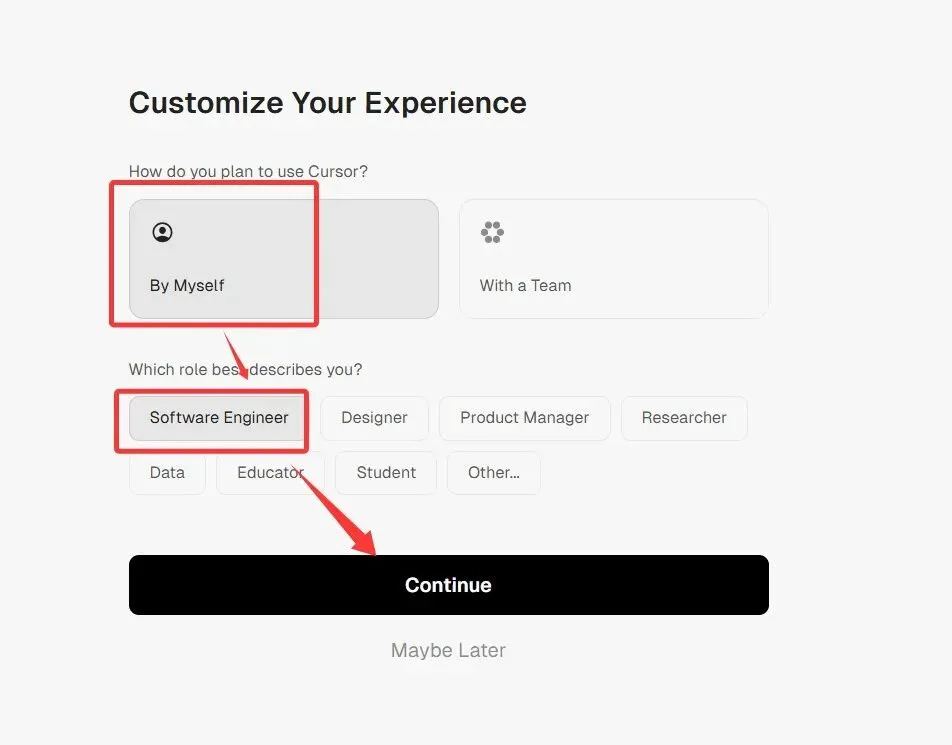The image size is (952, 745).
Task: Click the red arrowhead pointing at Continue
Action: (363, 541)
